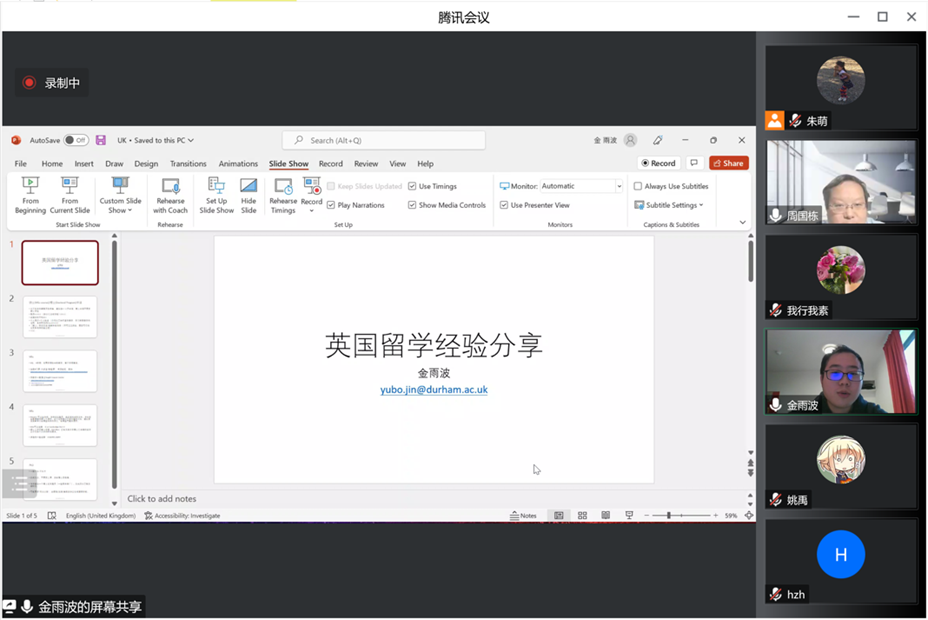Open Rehearse with Coach tool

[170, 187]
